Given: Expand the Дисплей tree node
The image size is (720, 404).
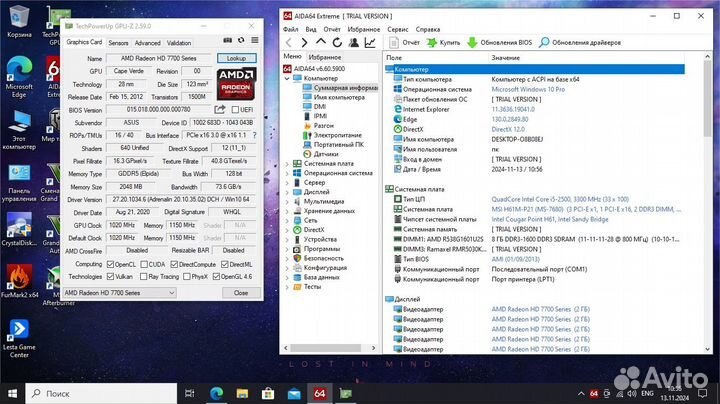Looking at the screenshot, I should pos(287,192).
